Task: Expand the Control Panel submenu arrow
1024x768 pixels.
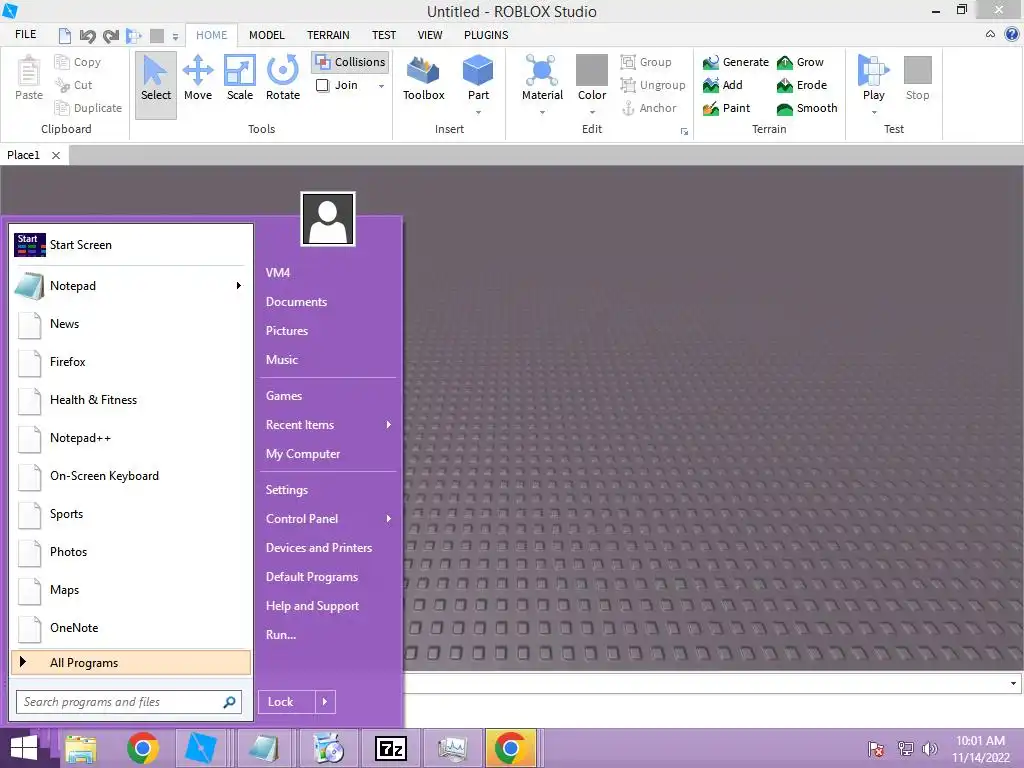Action: [389, 519]
